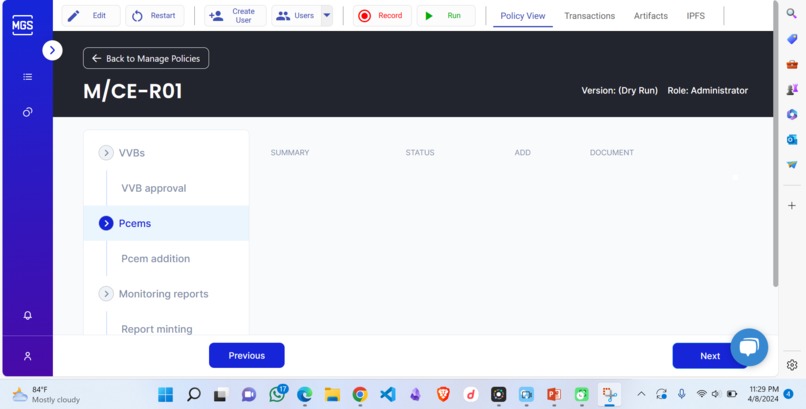Click Version (Dry Run) label
The height and width of the screenshot is (409, 806).
pyautogui.click(x=619, y=90)
